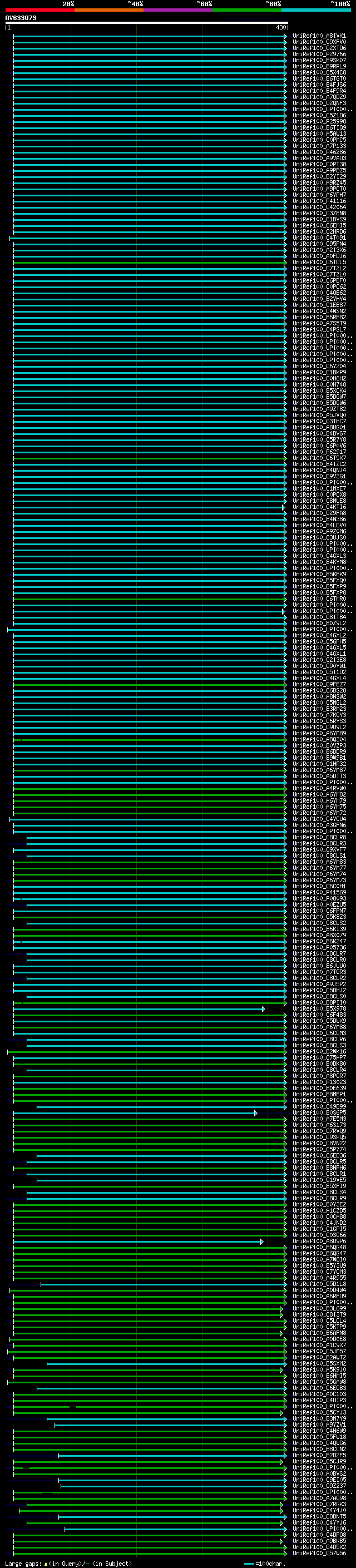Click the UniRef100_A9YZV1 label

pyautogui.click(x=319, y=1425)
